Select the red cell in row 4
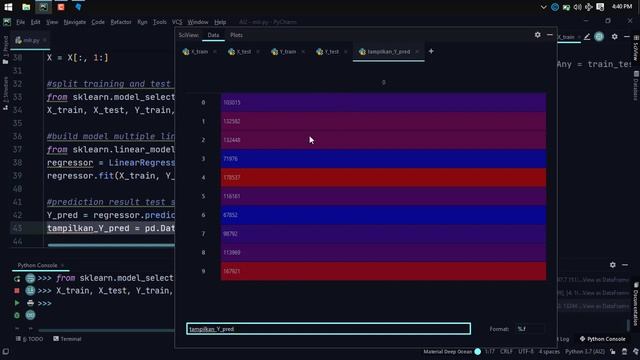 (383, 178)
